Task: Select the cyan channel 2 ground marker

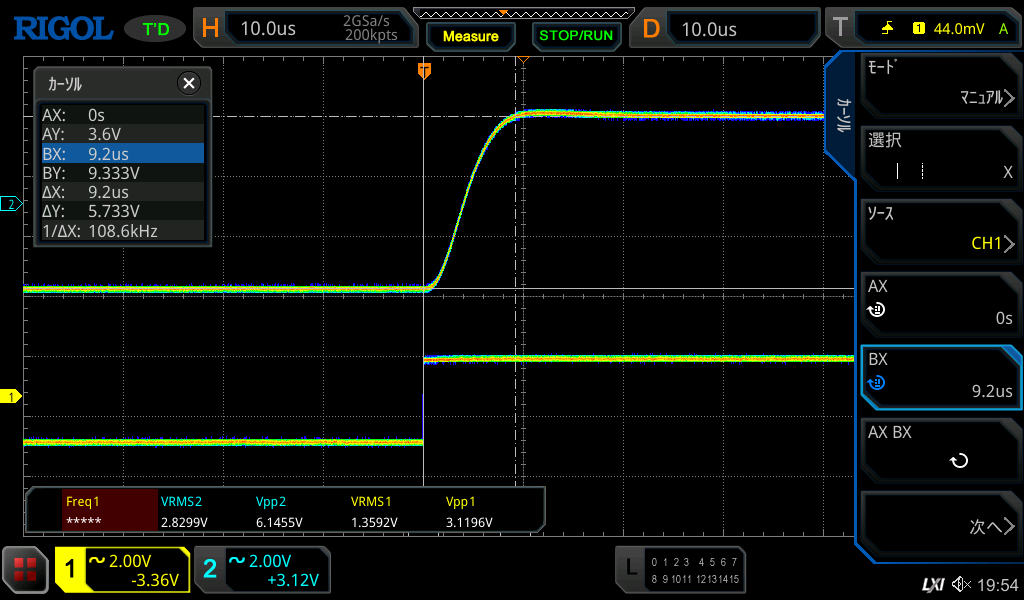Action: coord(11,204)
